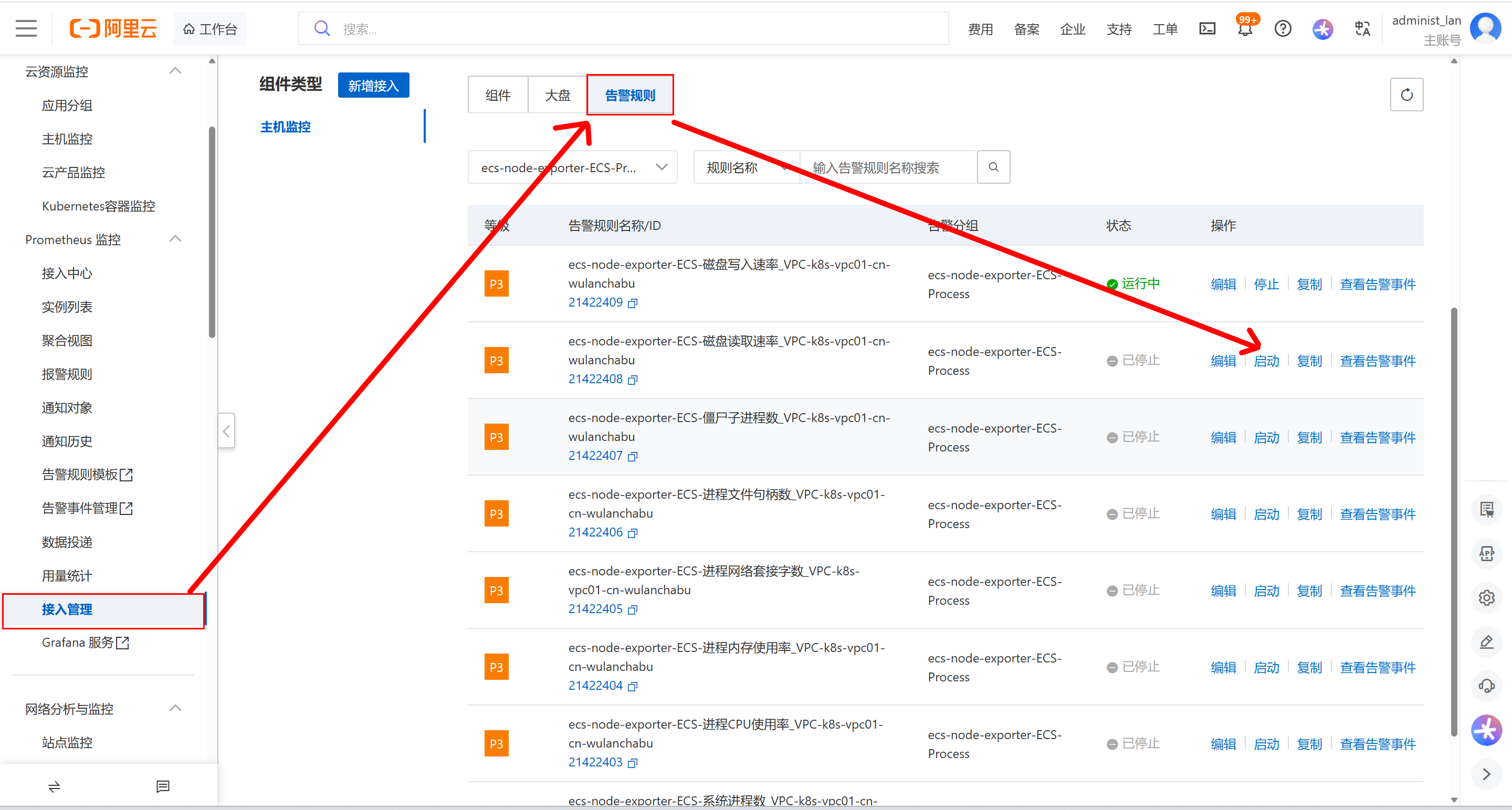
Task: Click the Alibaba Cloud logo
Action: (113, 28)
